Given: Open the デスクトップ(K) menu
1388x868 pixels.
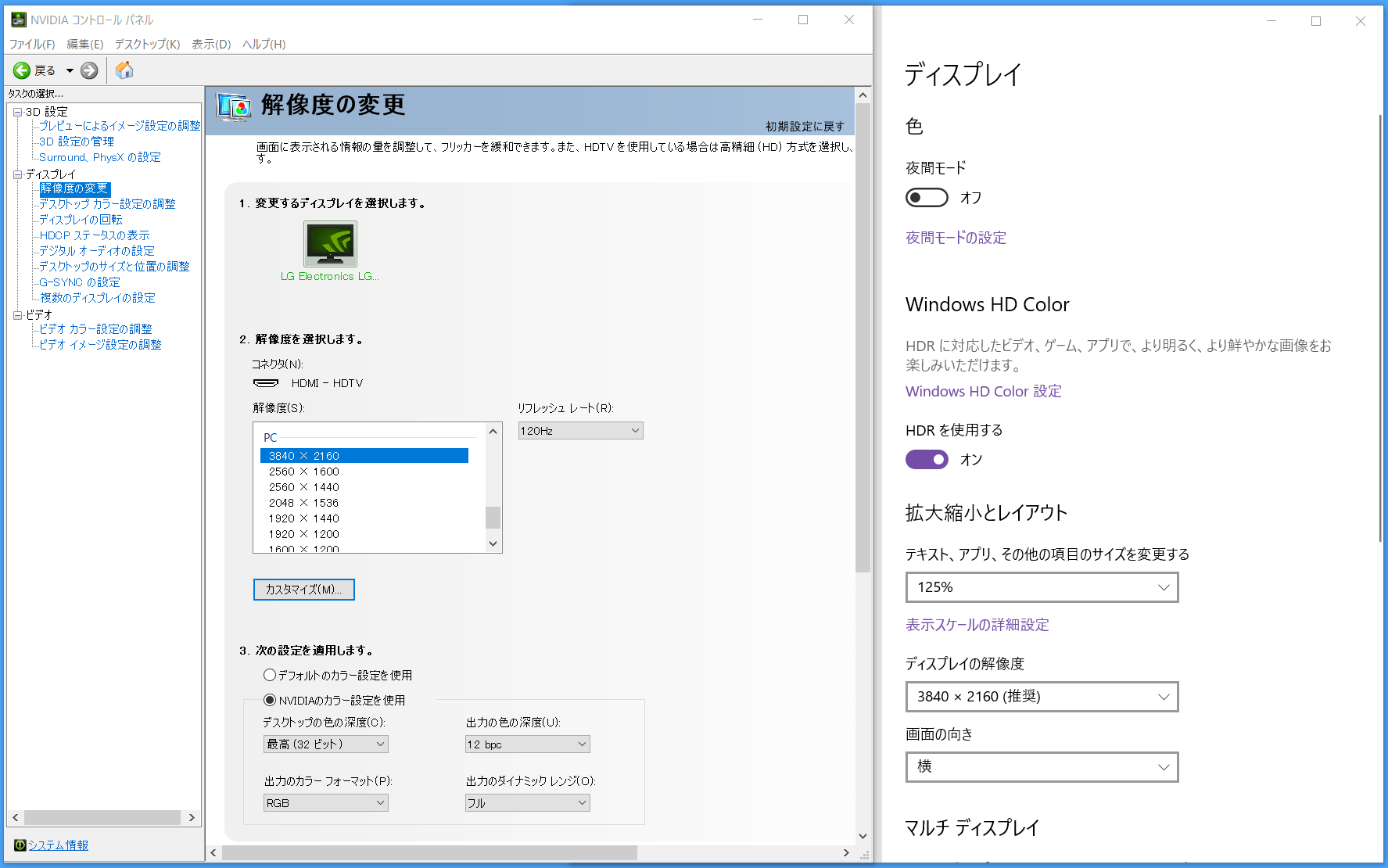Looking at the screenshot, I should [x=147, y=45].
